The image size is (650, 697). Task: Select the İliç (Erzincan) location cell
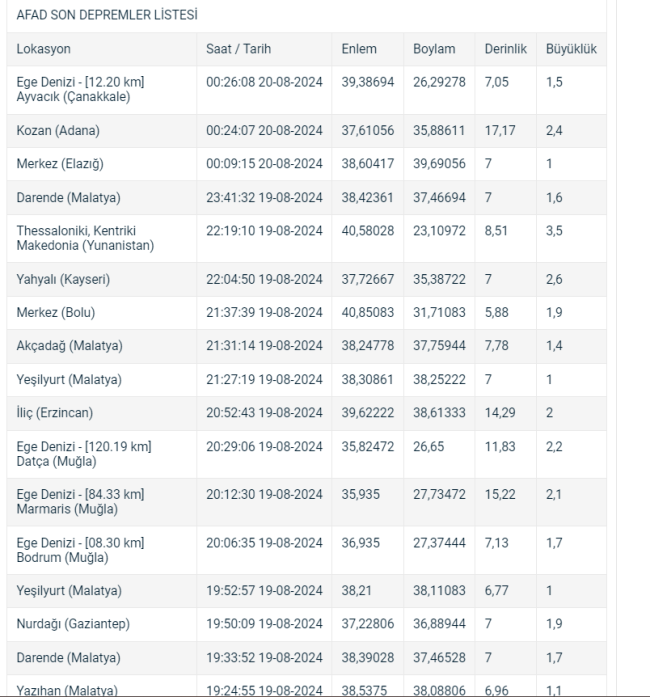click(102, 413)
